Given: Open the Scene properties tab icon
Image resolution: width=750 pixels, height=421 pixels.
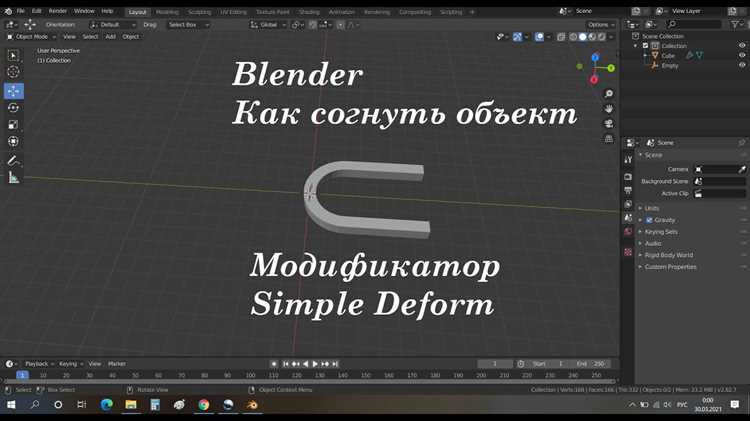Looking at the screenshot, I should 628,218.
